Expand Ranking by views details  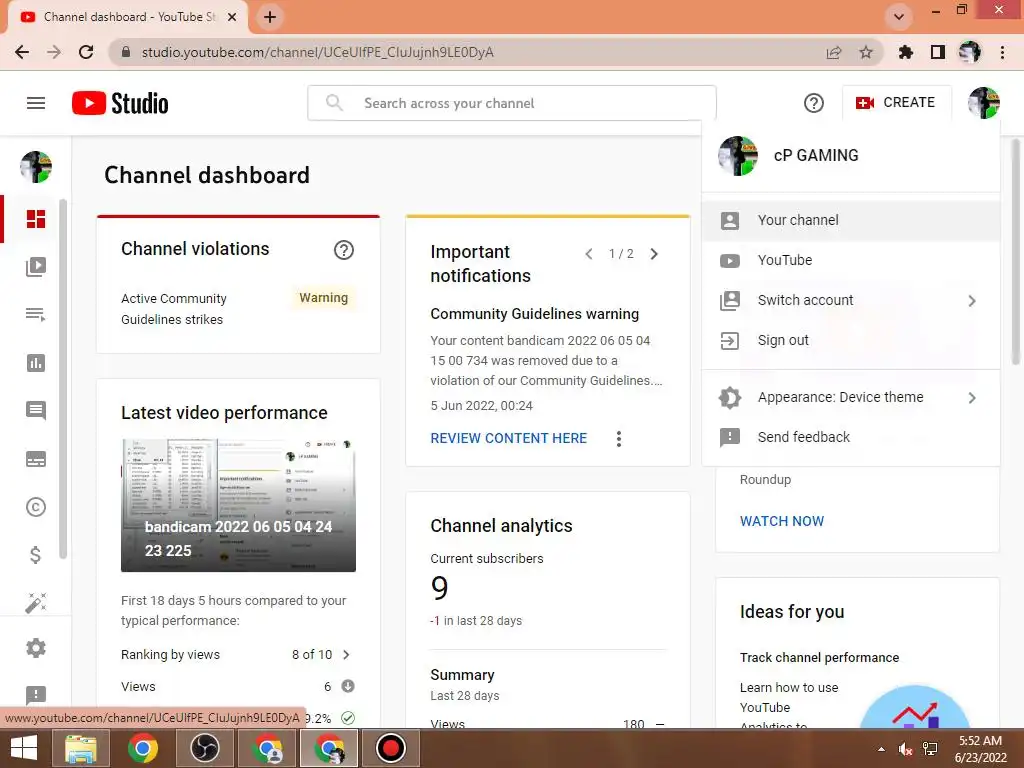346,654
